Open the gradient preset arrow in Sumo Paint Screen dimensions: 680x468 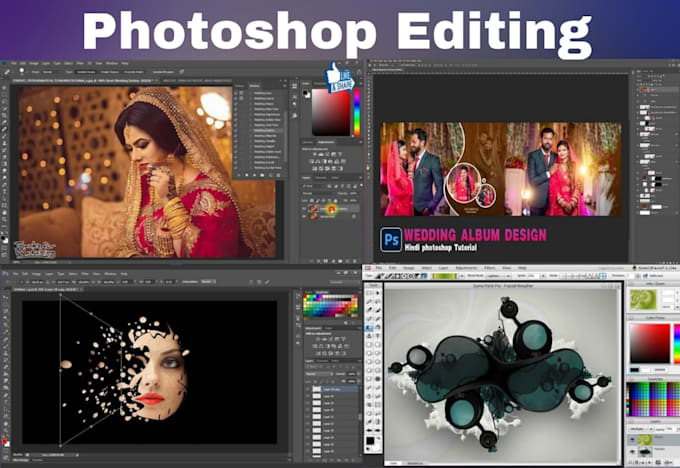(x=461, y=276)
